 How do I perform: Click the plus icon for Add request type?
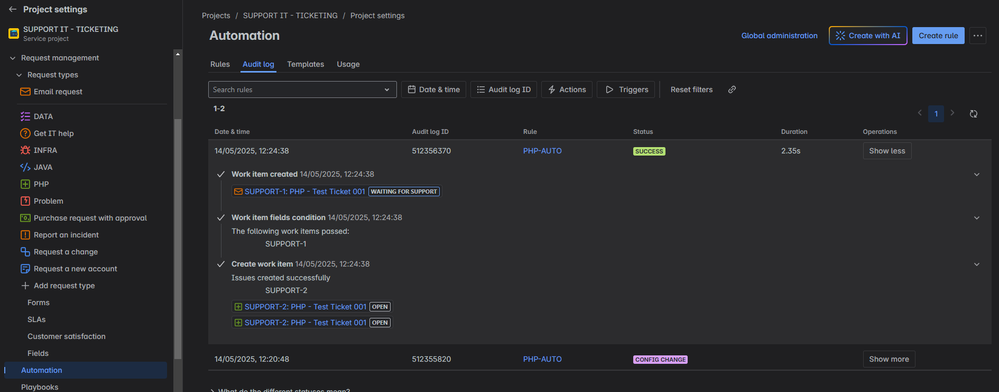(x=25, y=286)
